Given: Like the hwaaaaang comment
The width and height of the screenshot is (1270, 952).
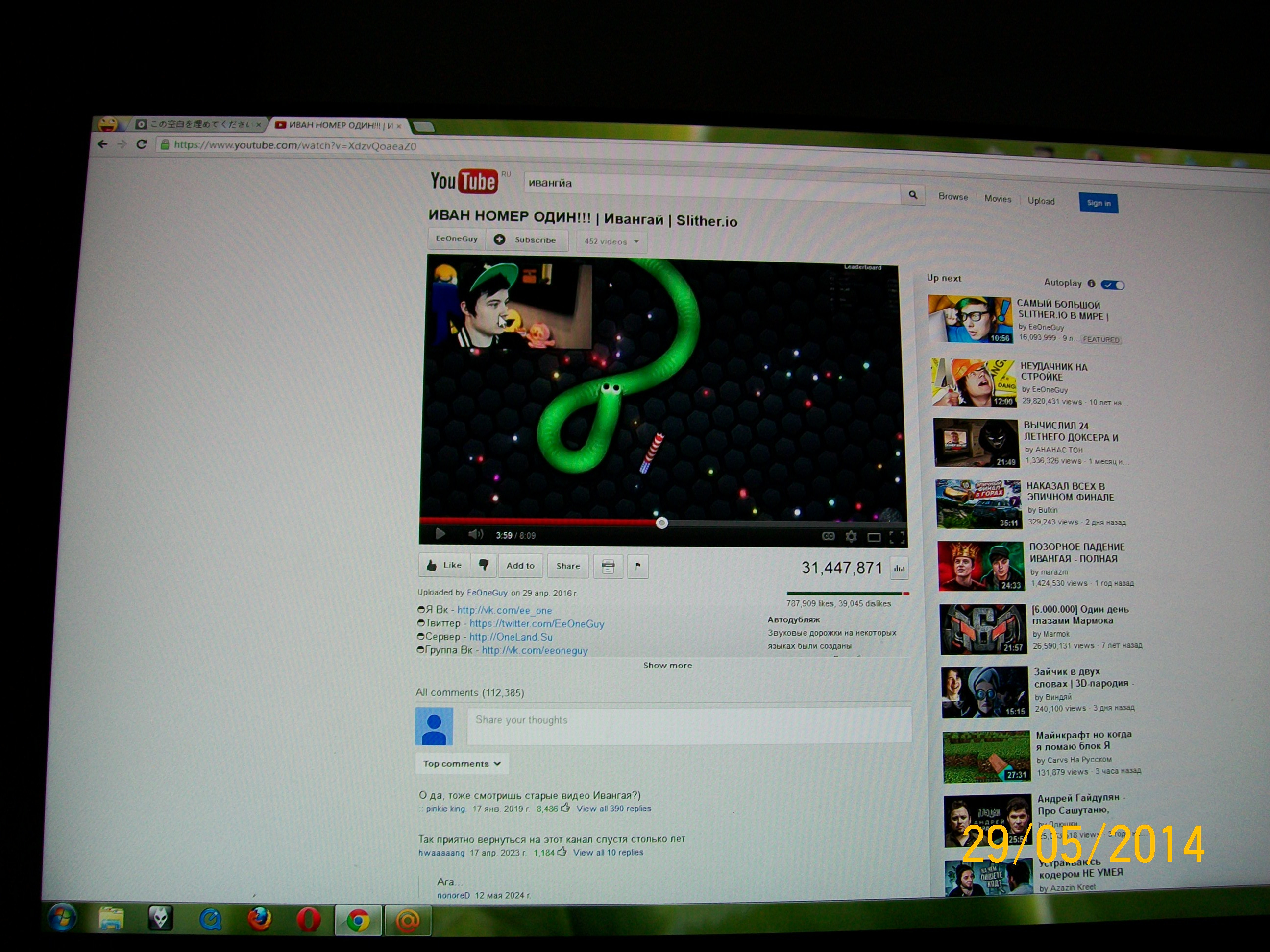Looking at the screenshot, I should [562, 852].
